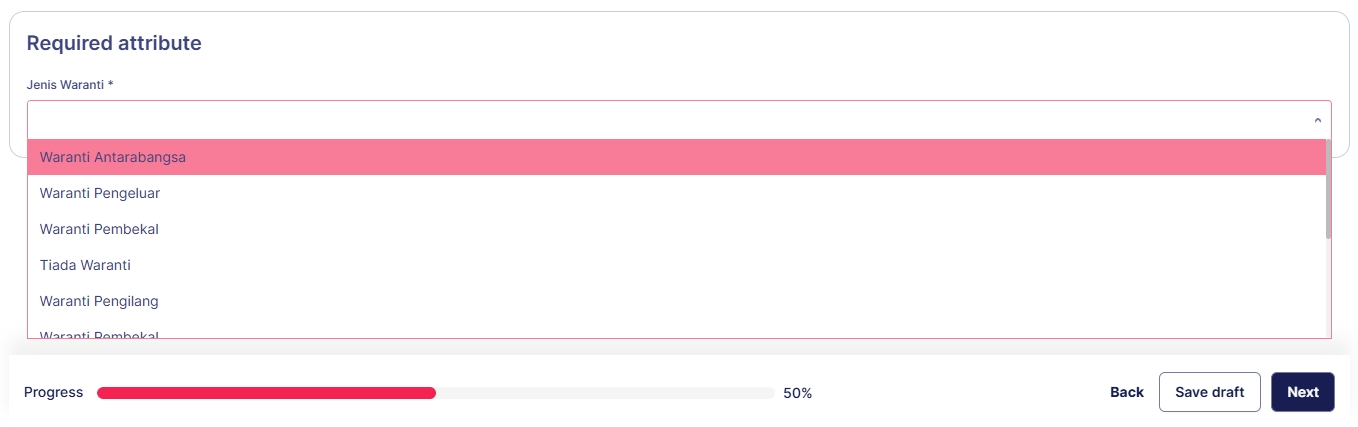The width and height of the screenshot is (1358, 427).
Task: Go Back to previous step
Action: (1126, 392)
